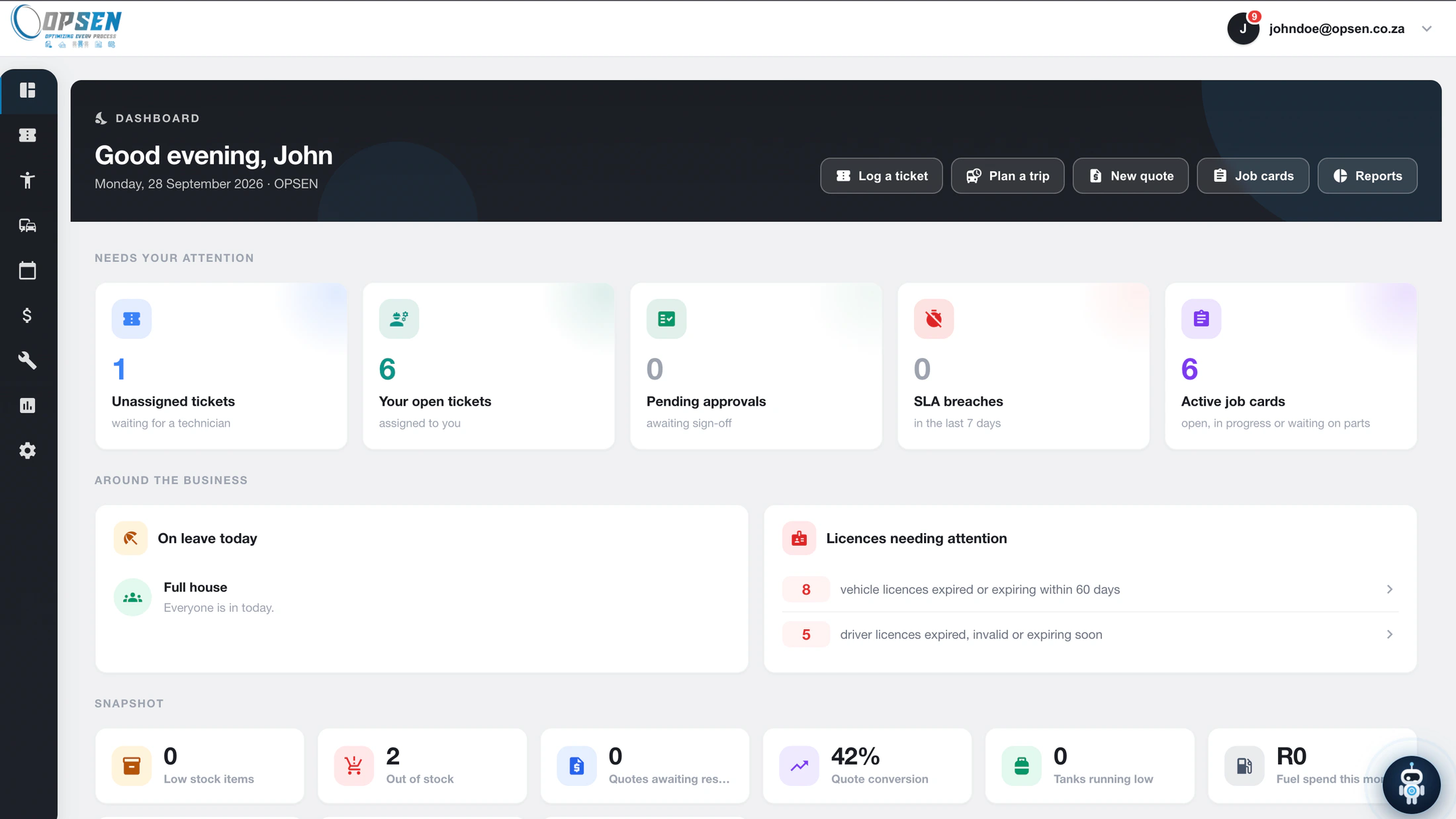
Task: Click the Reports button
Action: click(1367, 176)
